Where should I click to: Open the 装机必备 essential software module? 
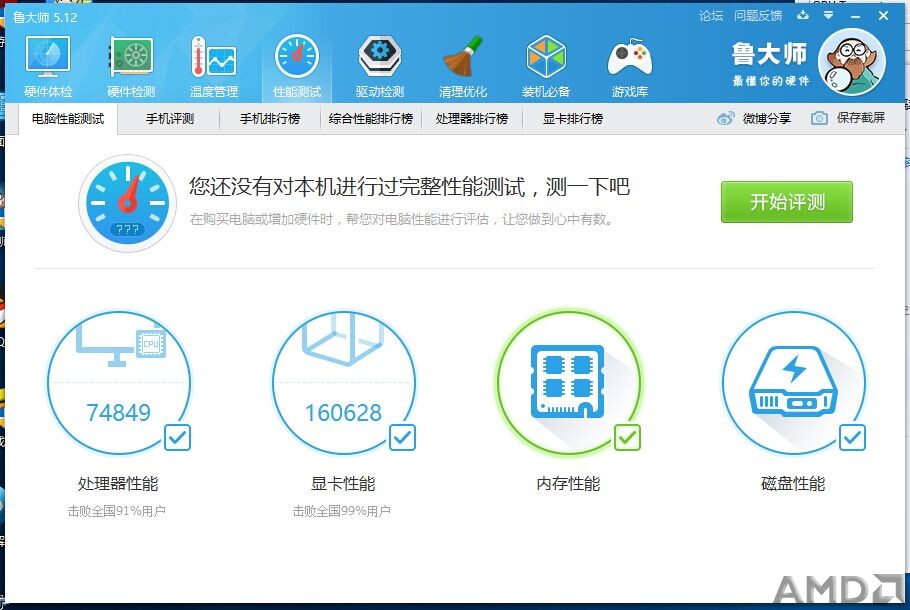click(x=546, y=67)
